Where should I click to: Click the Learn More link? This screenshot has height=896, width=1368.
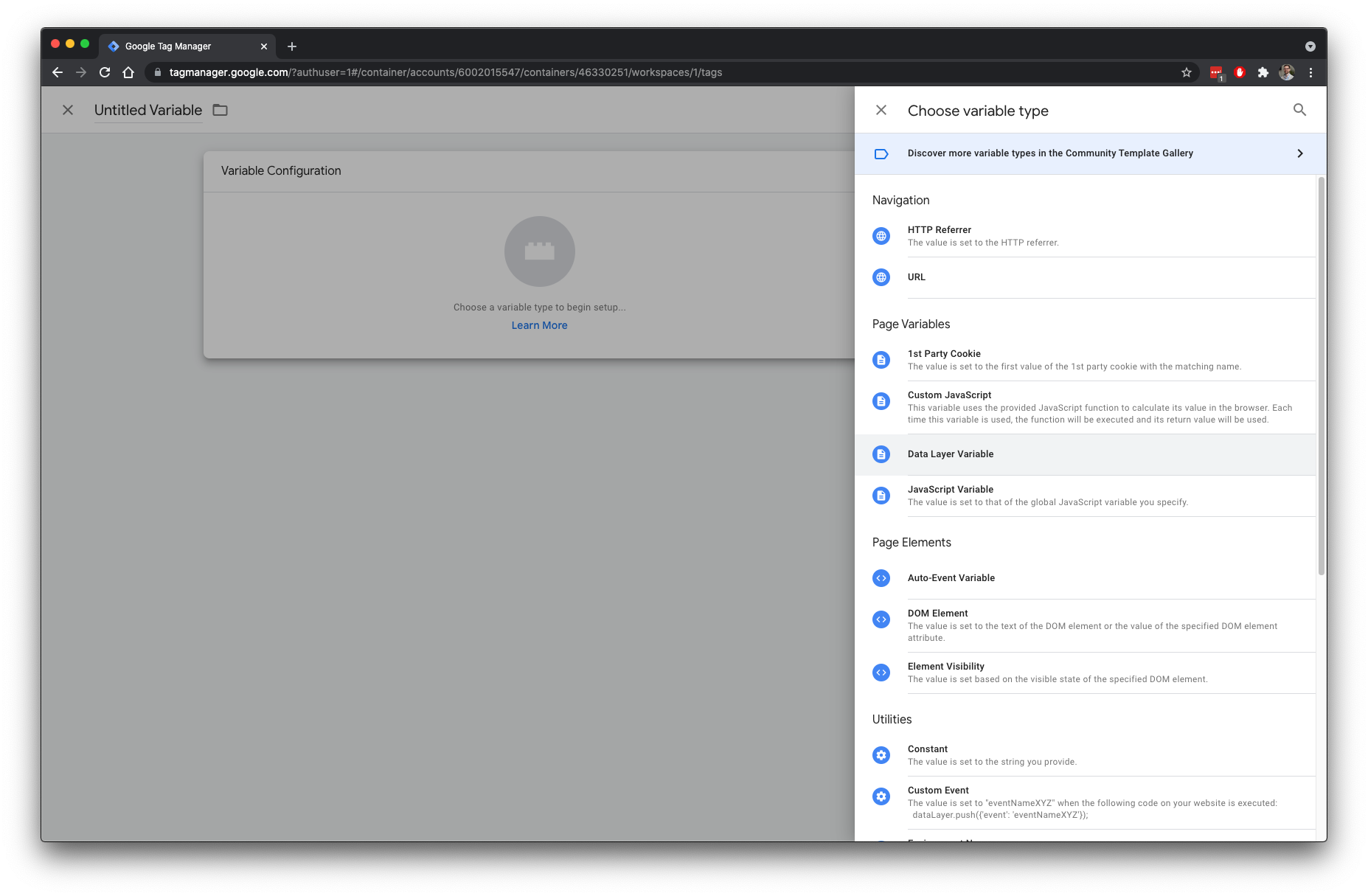[x=539, y=325]
